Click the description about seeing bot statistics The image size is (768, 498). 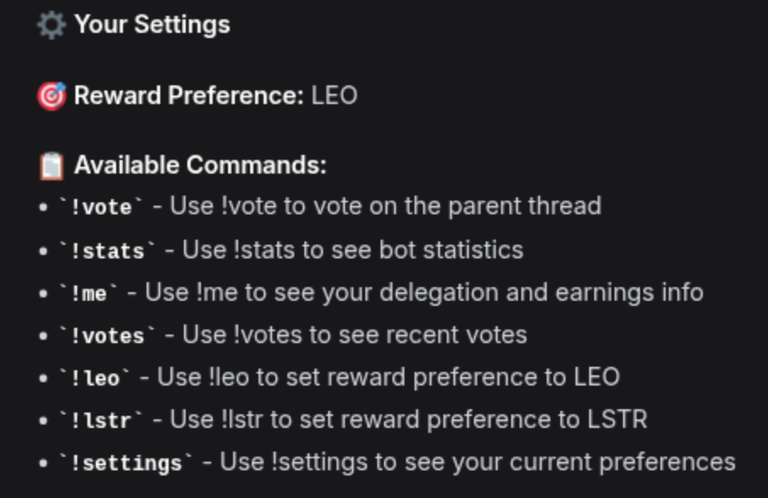[x=353, y=250]
